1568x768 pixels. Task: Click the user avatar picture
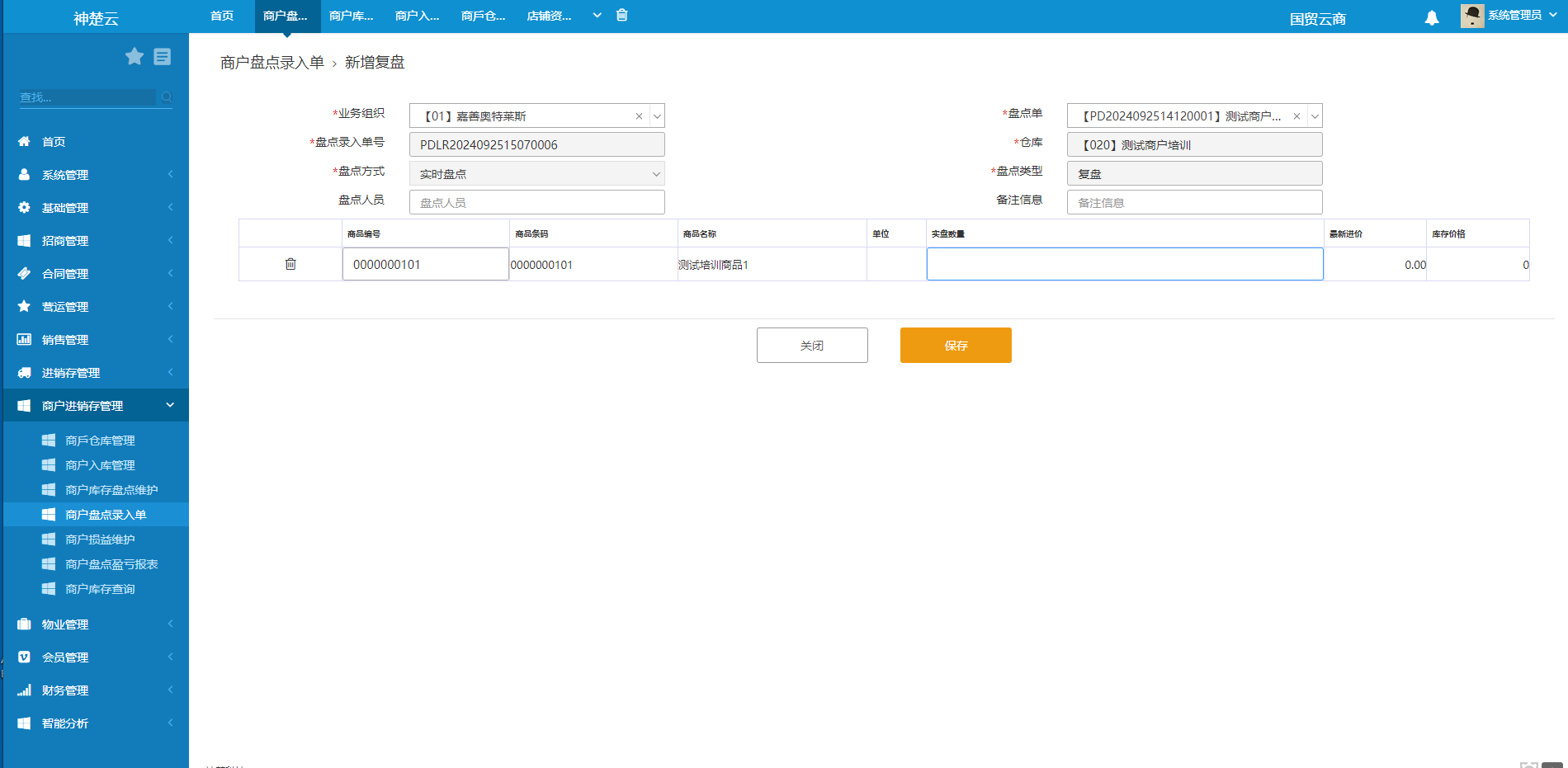click(x=1472, y=16)
